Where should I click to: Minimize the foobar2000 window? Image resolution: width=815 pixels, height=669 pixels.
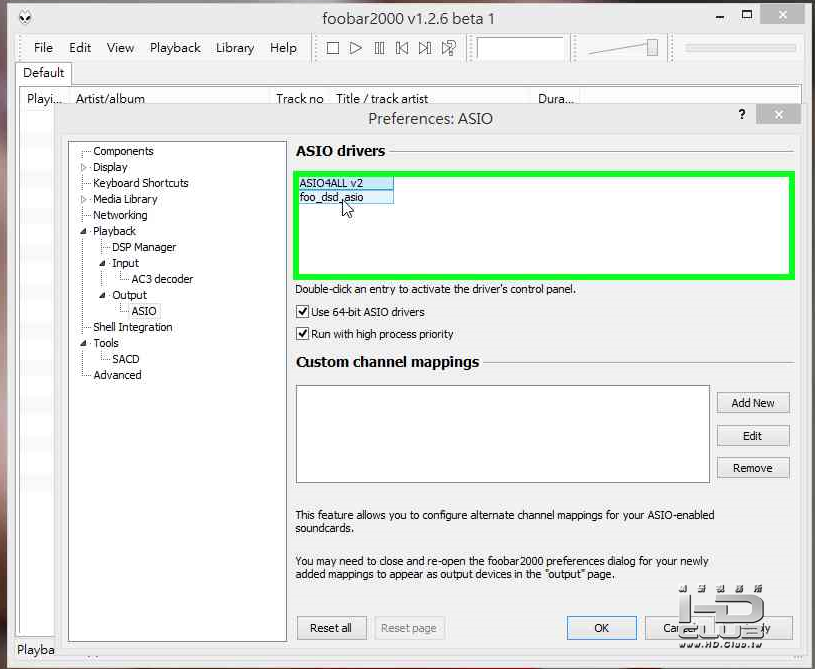click(x=720, y=17)
